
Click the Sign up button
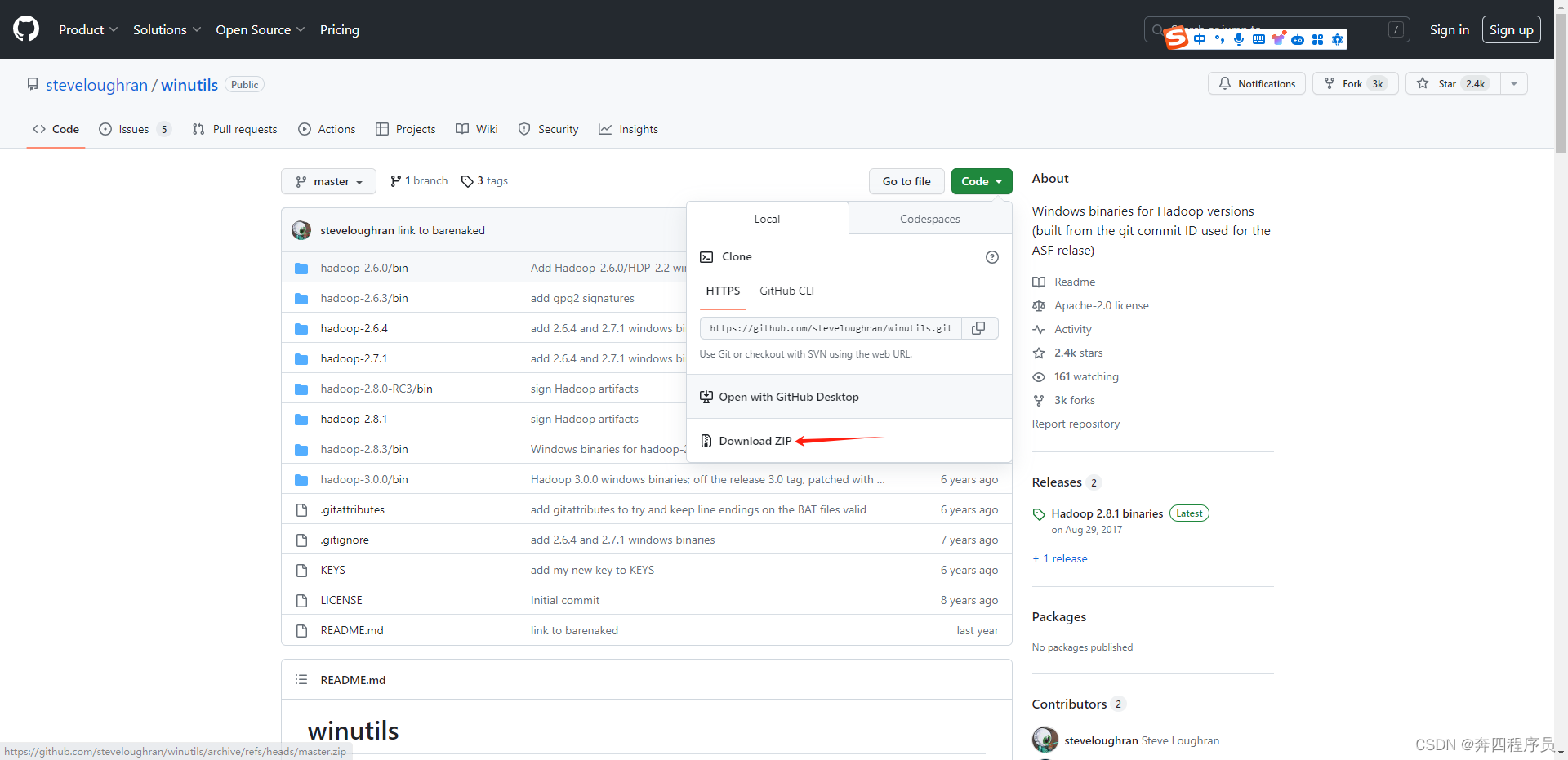click(1511, 29)
